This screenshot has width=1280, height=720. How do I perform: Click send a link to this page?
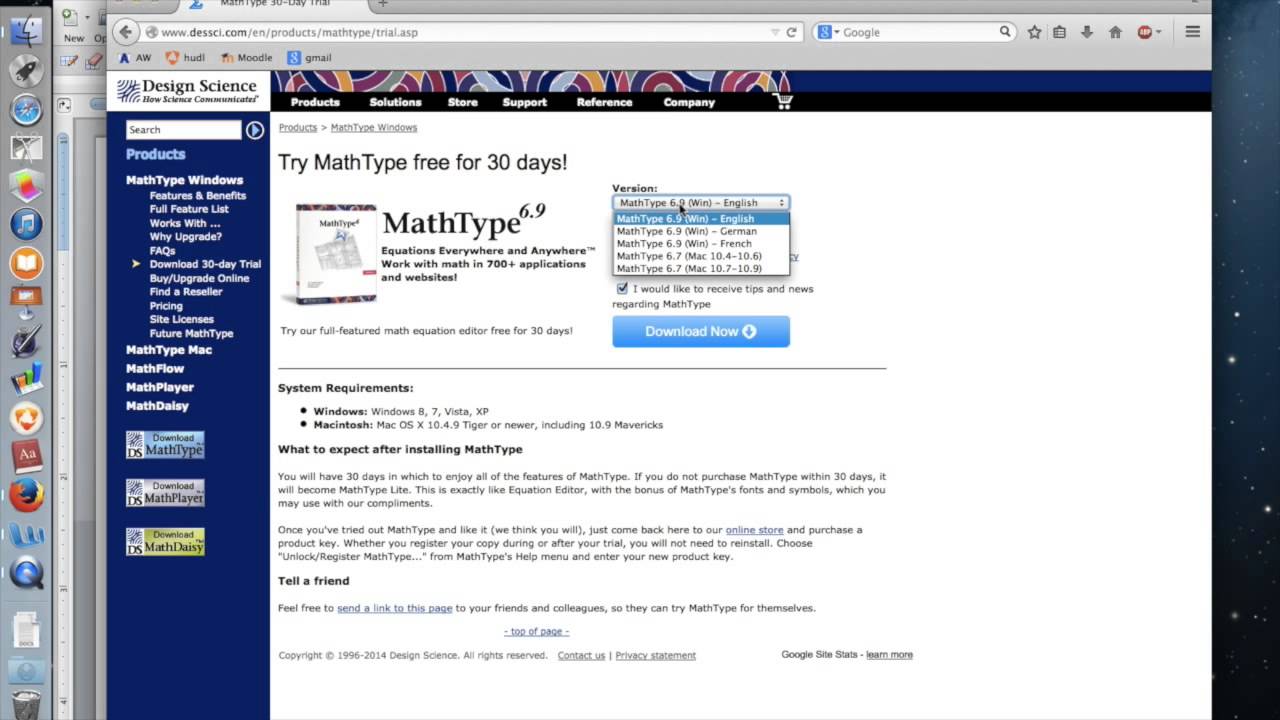tap(395, 608)
